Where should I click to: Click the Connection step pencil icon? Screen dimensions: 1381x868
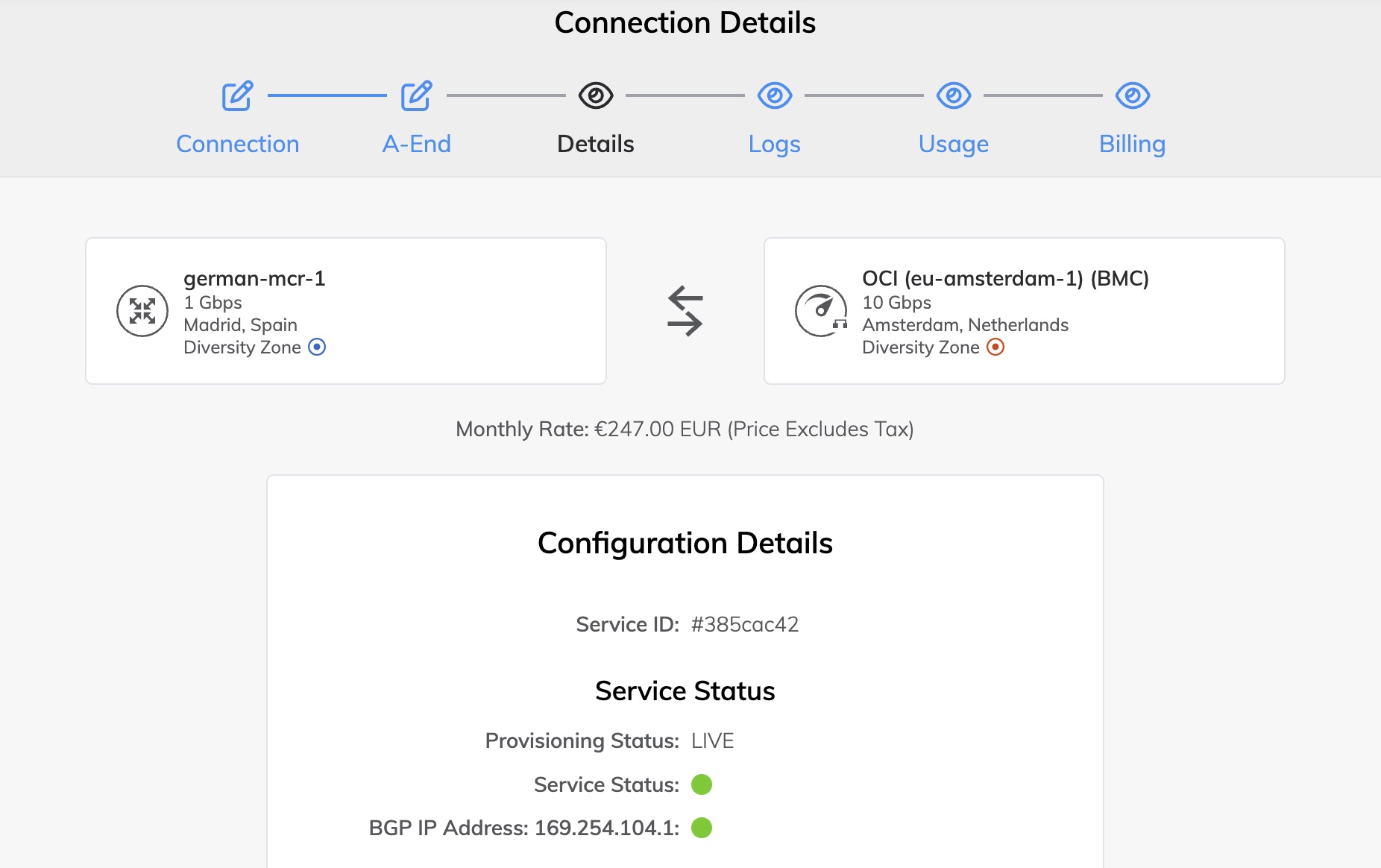pyautogui.click(x=236, y=95)
